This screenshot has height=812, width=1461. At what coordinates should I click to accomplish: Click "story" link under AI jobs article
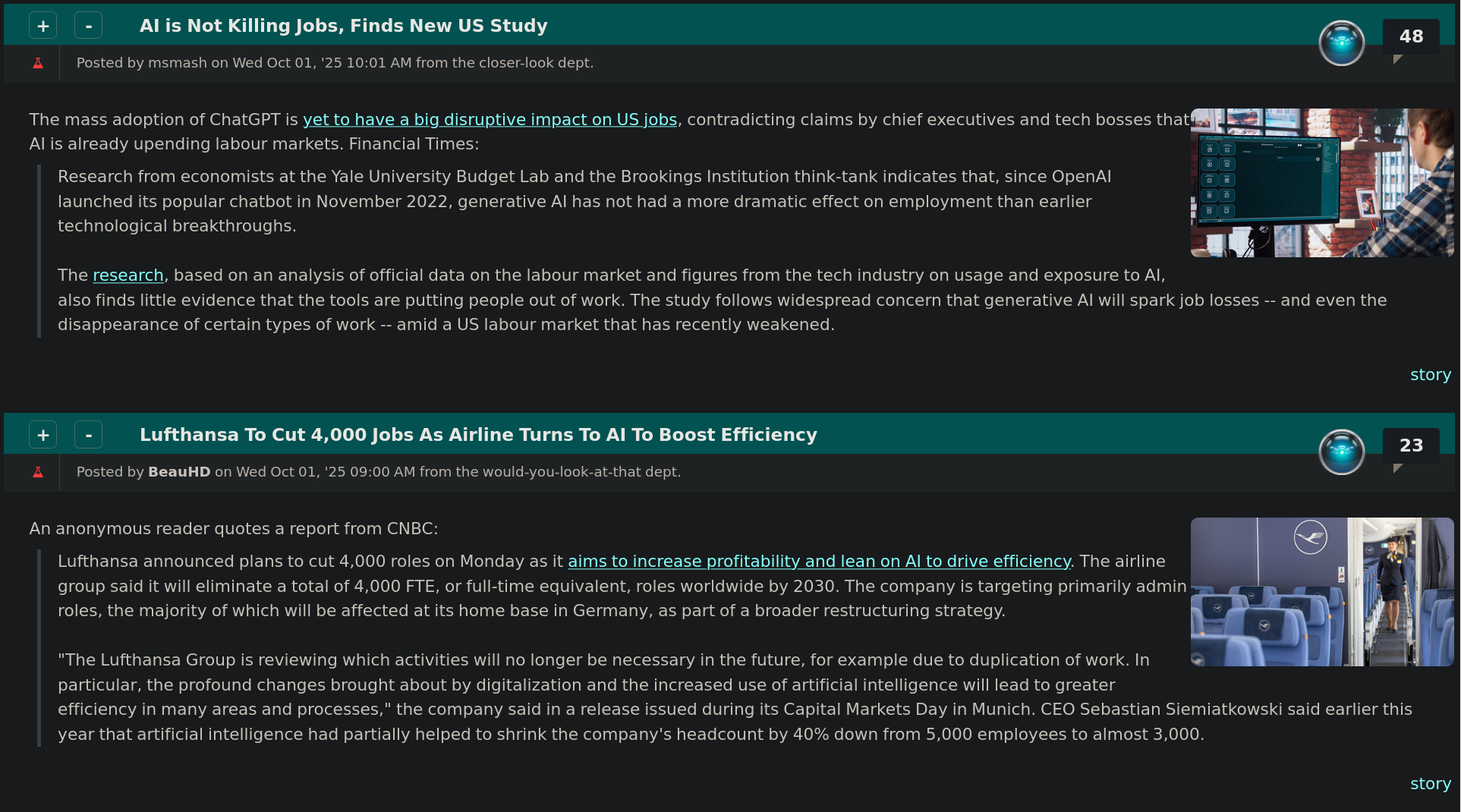point(1430,375)
